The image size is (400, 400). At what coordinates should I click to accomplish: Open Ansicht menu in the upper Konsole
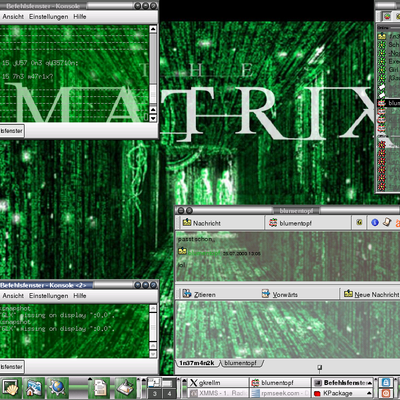point(13,17)
